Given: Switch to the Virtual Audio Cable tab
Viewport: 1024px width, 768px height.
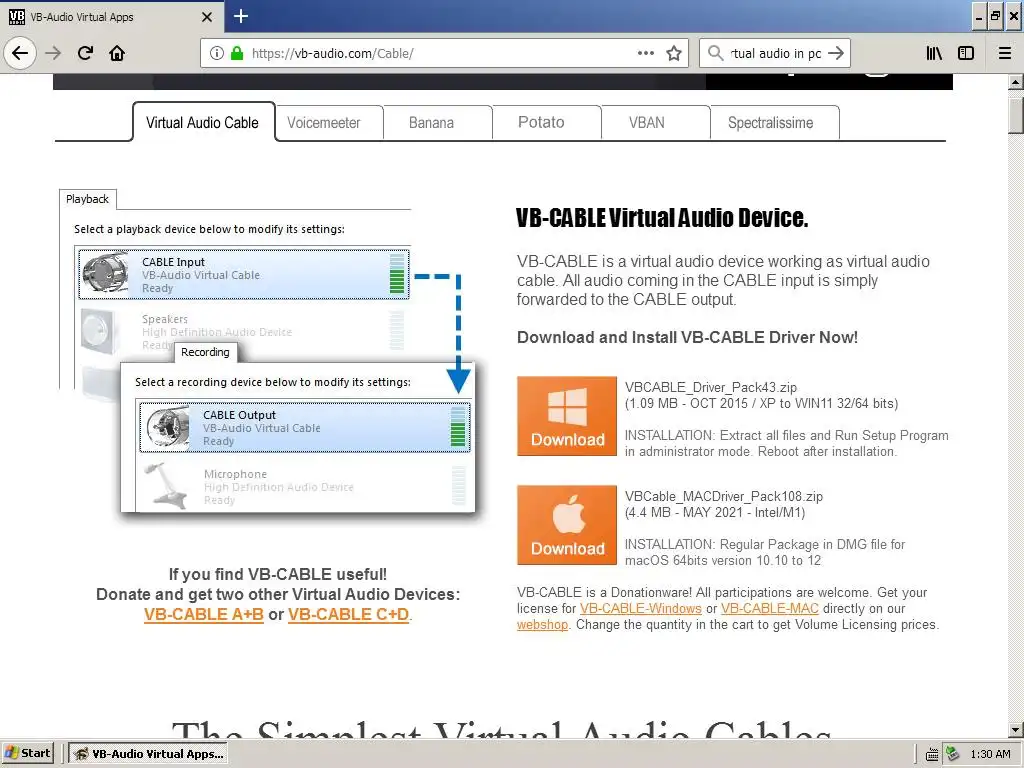Looking at the screenshot, I should point(202,122).
